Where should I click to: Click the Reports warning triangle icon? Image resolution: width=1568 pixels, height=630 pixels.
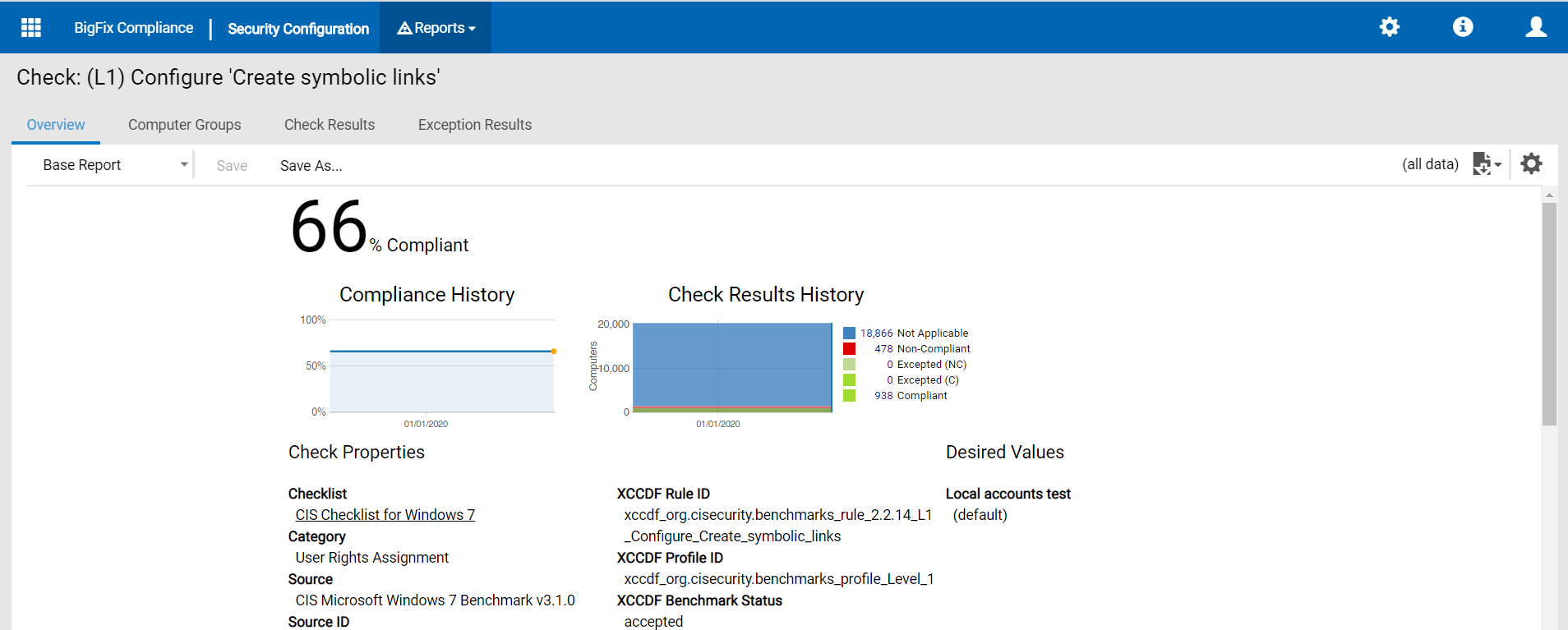click(x=404, y=29)
